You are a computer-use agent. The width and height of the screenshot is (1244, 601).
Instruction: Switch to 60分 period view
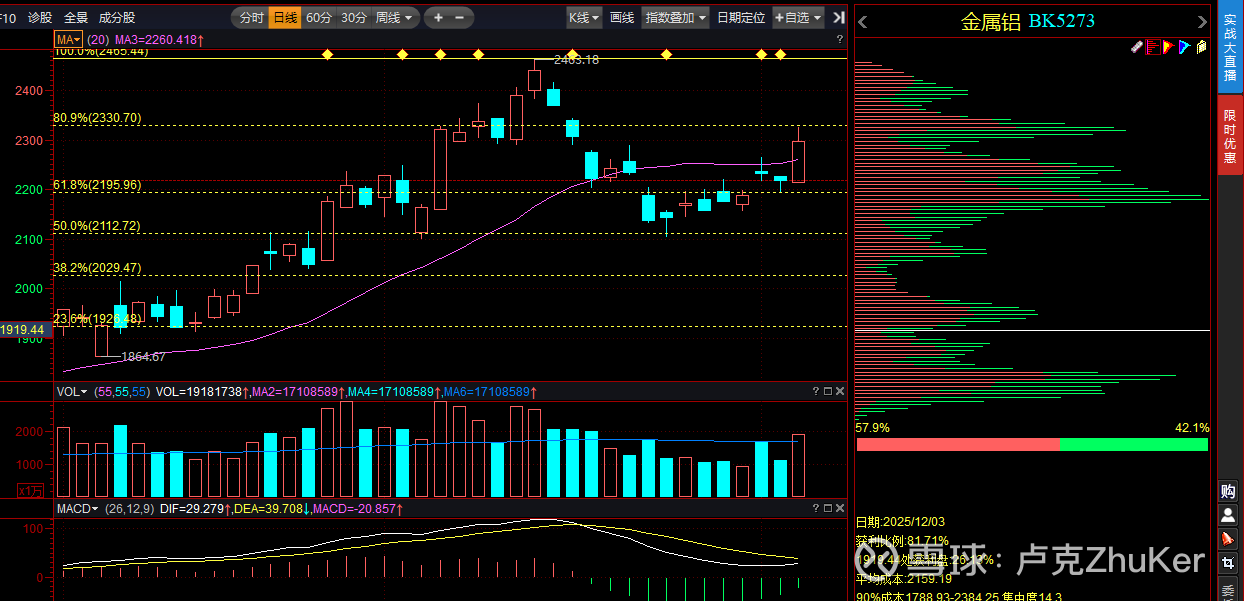pyautogui.click(x=318, y=18)
